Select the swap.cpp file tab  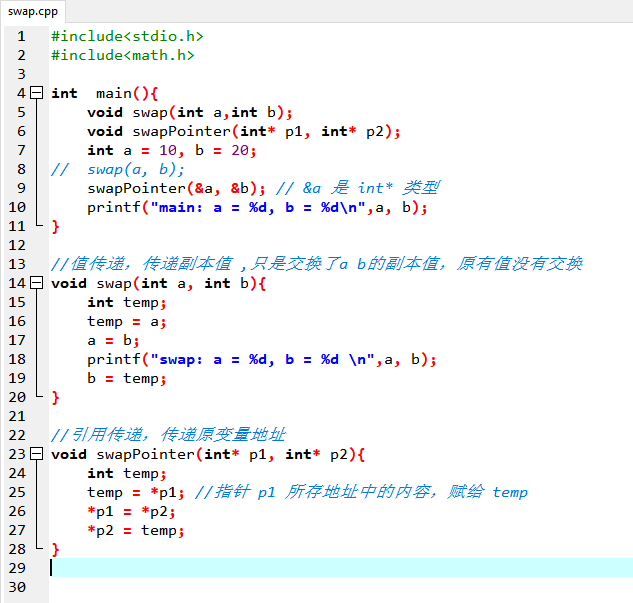(33, 11)
